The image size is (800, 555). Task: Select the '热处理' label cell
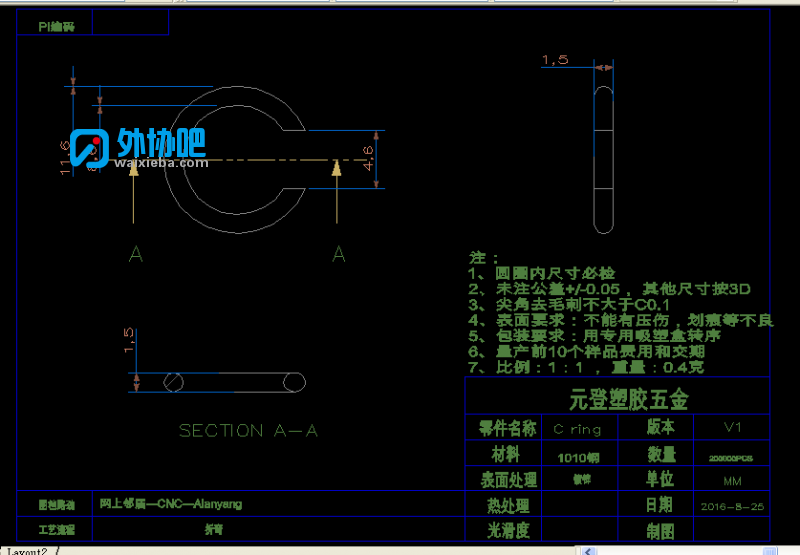[x=508, y=506]
